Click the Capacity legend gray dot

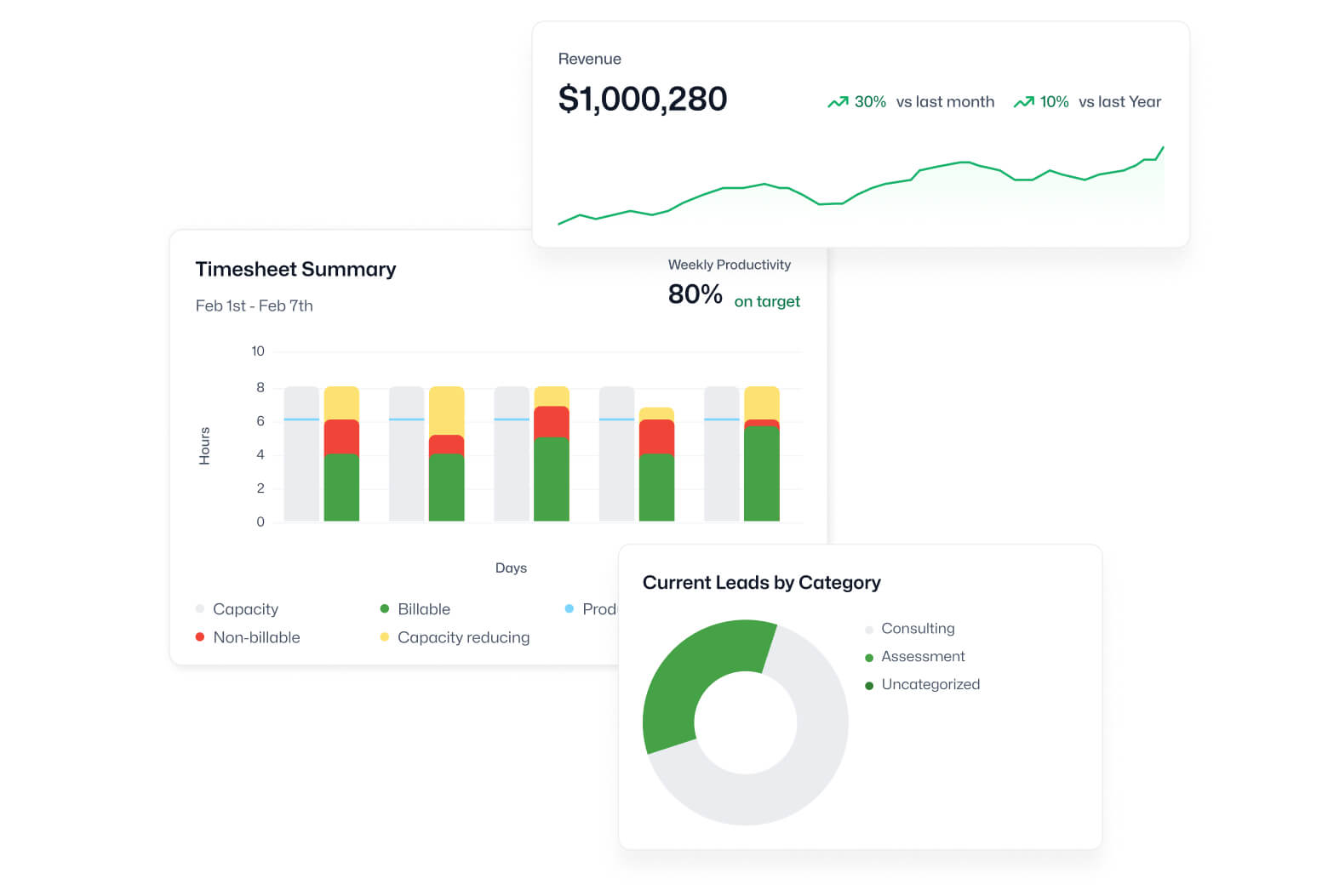pos(200,609)
